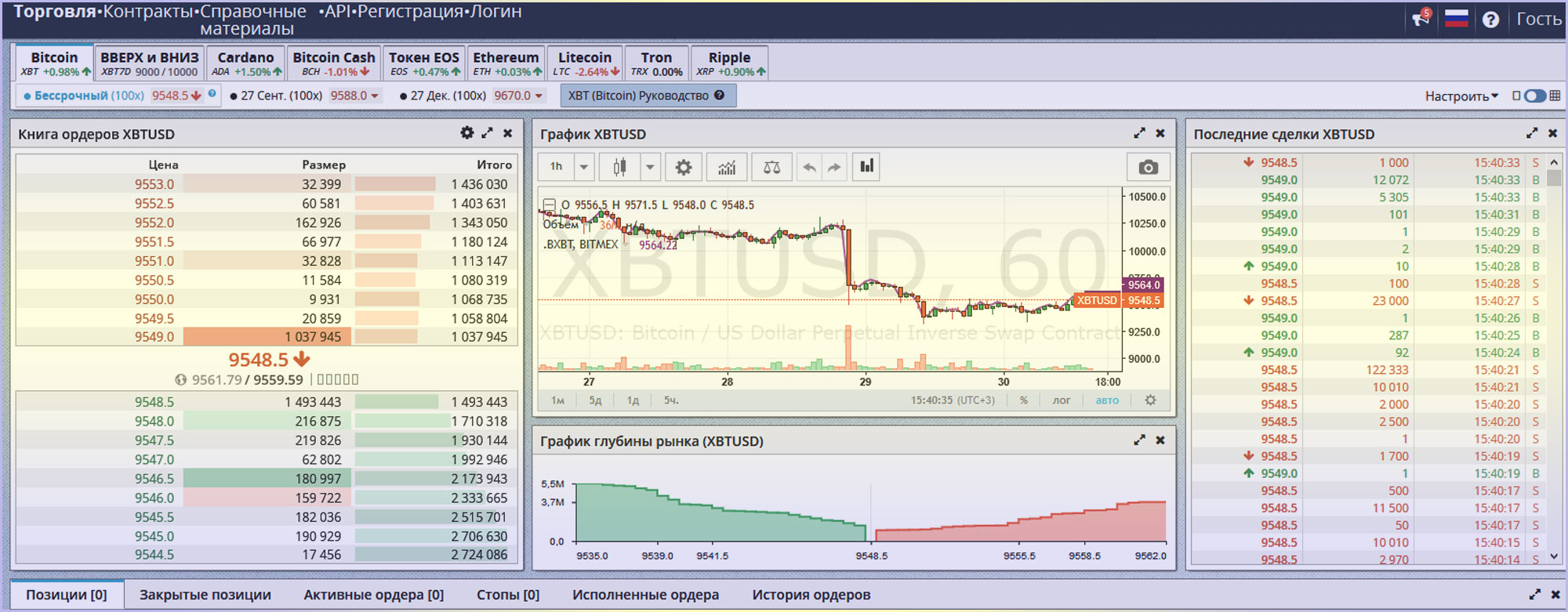Select the 5д chart range link
Screen dimensions: 1568x612
tap(595, 400)
